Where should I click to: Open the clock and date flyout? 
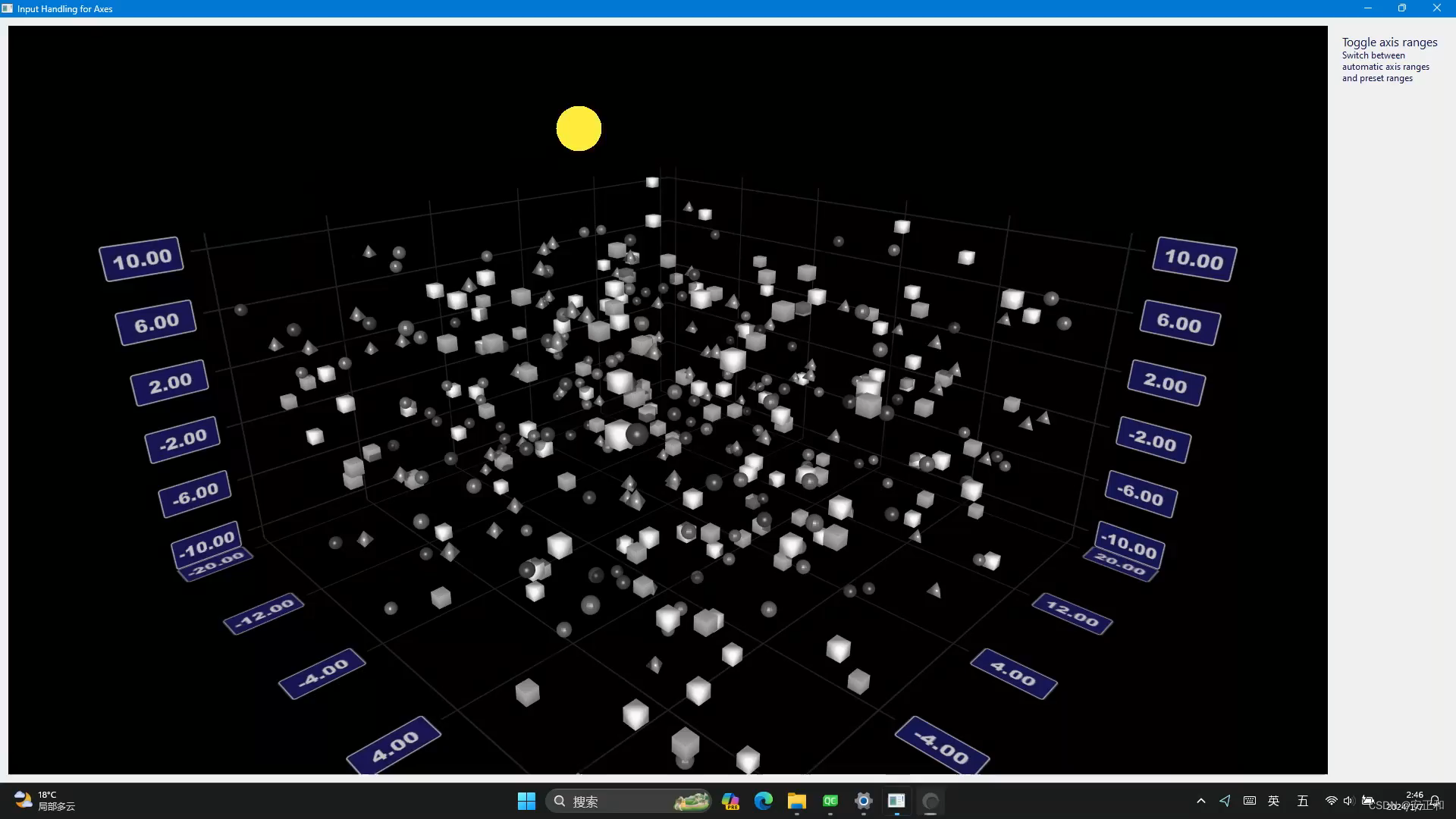(x=1414, y=801)
